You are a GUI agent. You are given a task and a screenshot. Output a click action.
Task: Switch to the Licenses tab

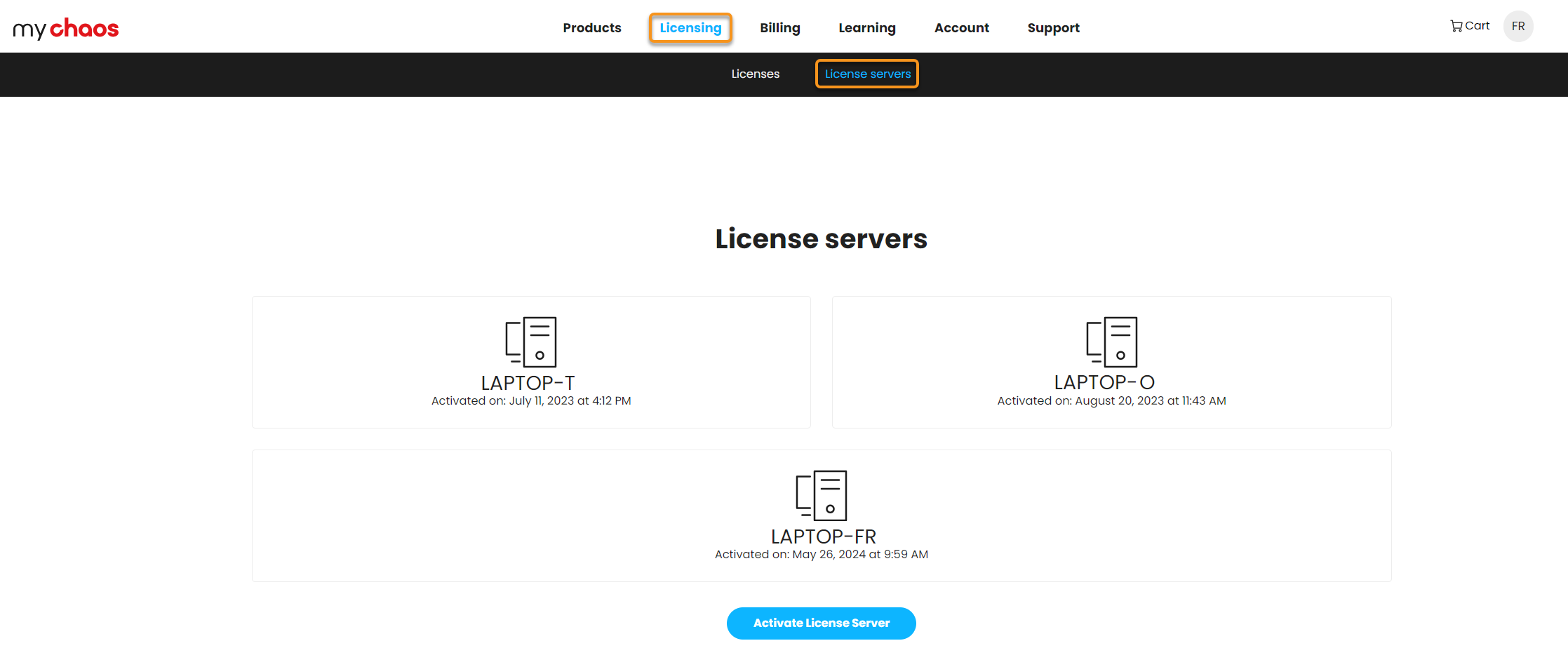coord(755,74)
